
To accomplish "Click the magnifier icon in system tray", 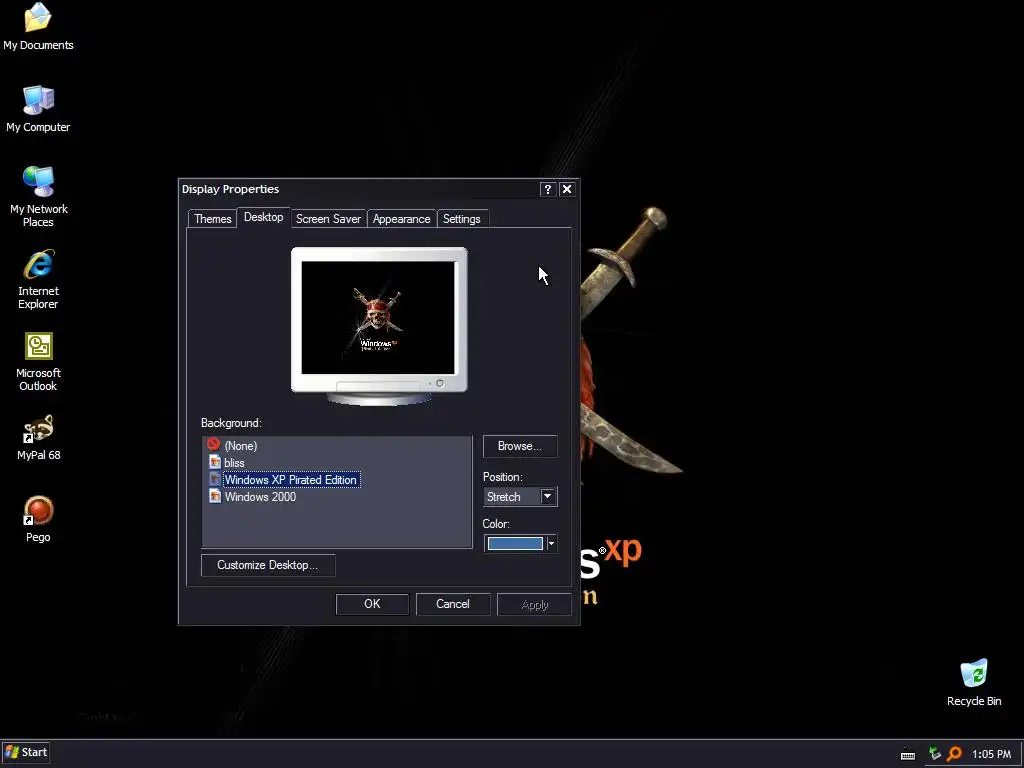I will 954,754.
